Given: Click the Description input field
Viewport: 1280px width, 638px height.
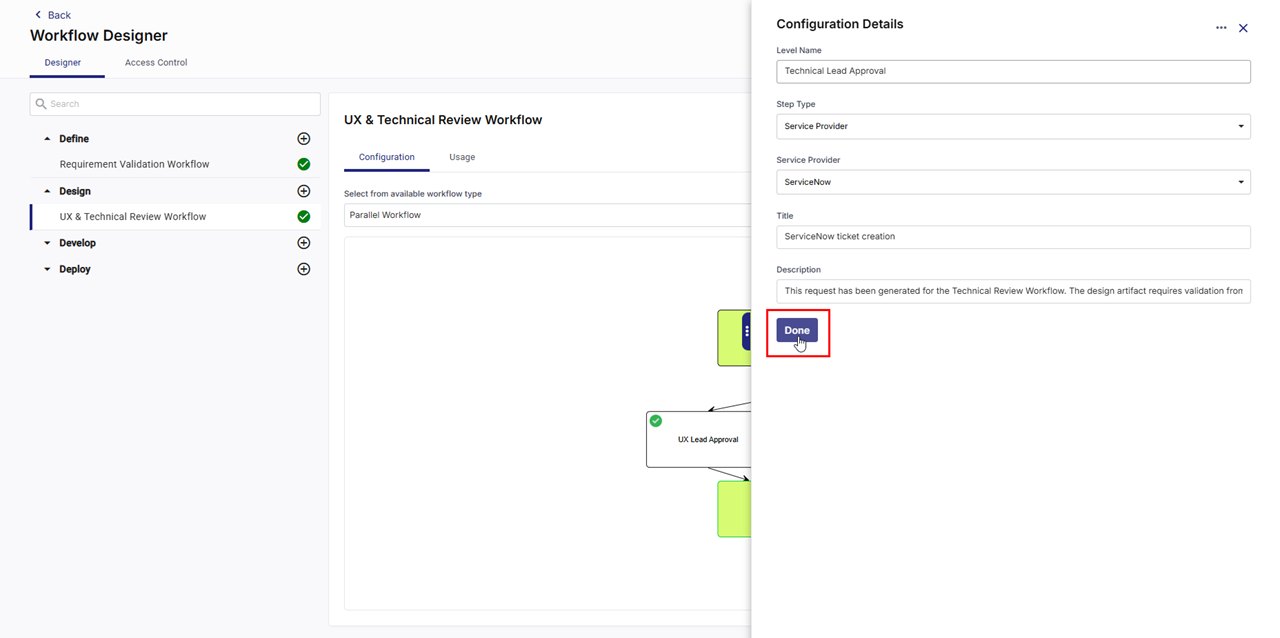Looking at the screenshot, I should click(x=1013, y=291).
